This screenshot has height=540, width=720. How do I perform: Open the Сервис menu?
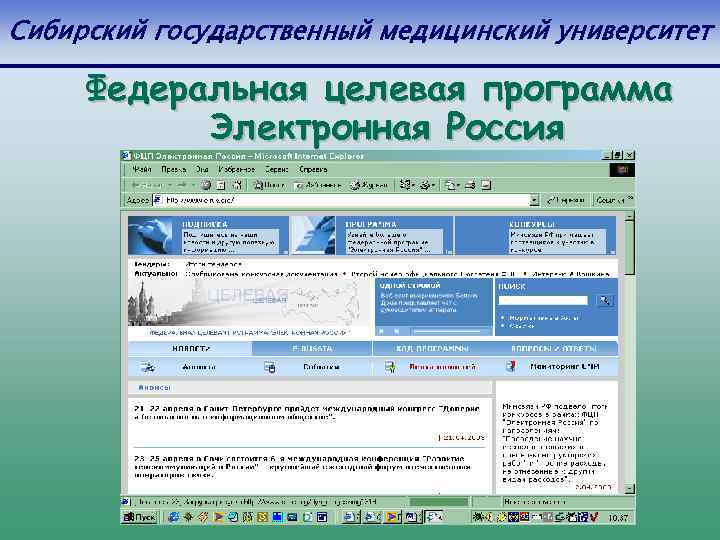(277, 169)
